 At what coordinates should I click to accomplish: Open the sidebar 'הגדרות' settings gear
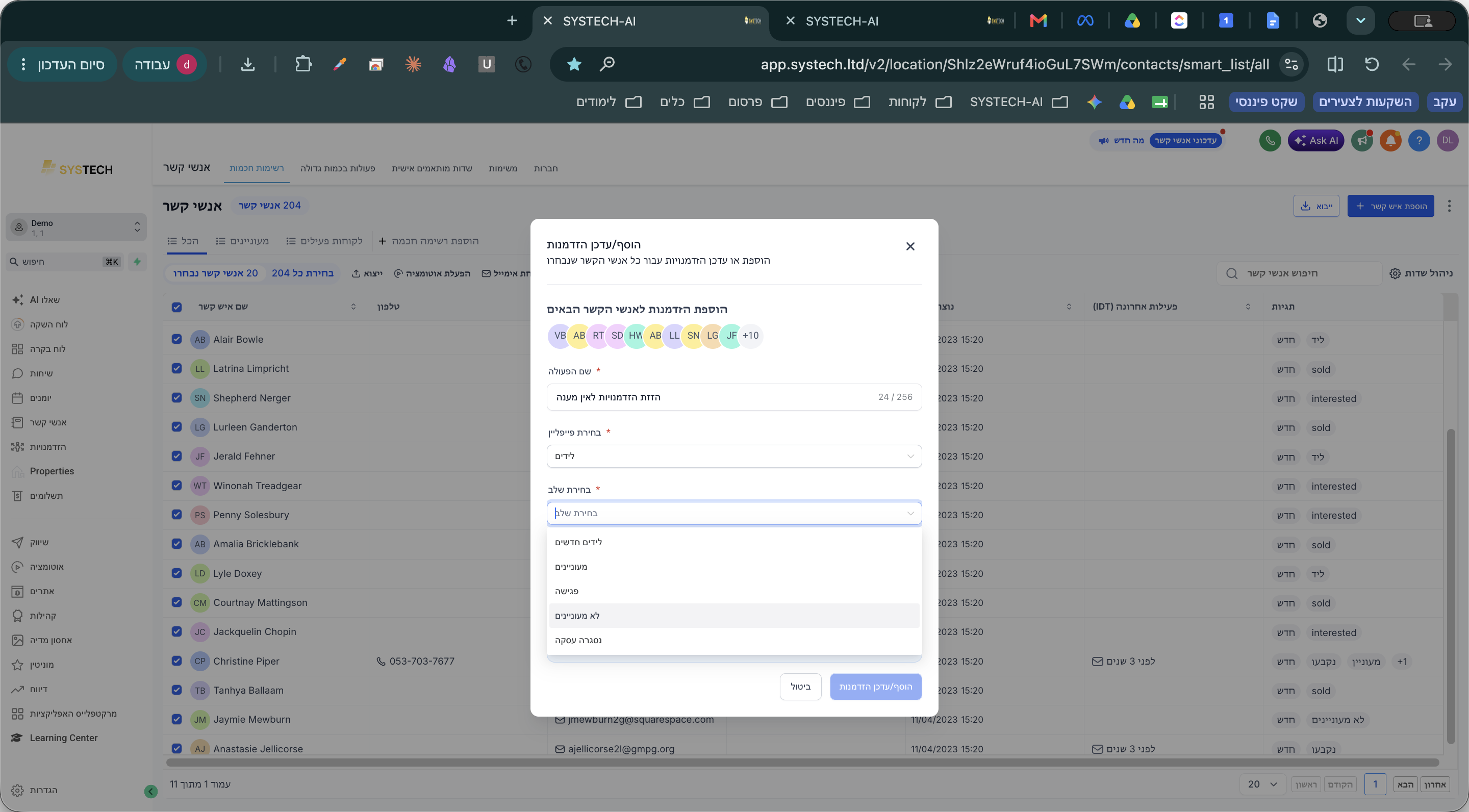tap(34, 791)
